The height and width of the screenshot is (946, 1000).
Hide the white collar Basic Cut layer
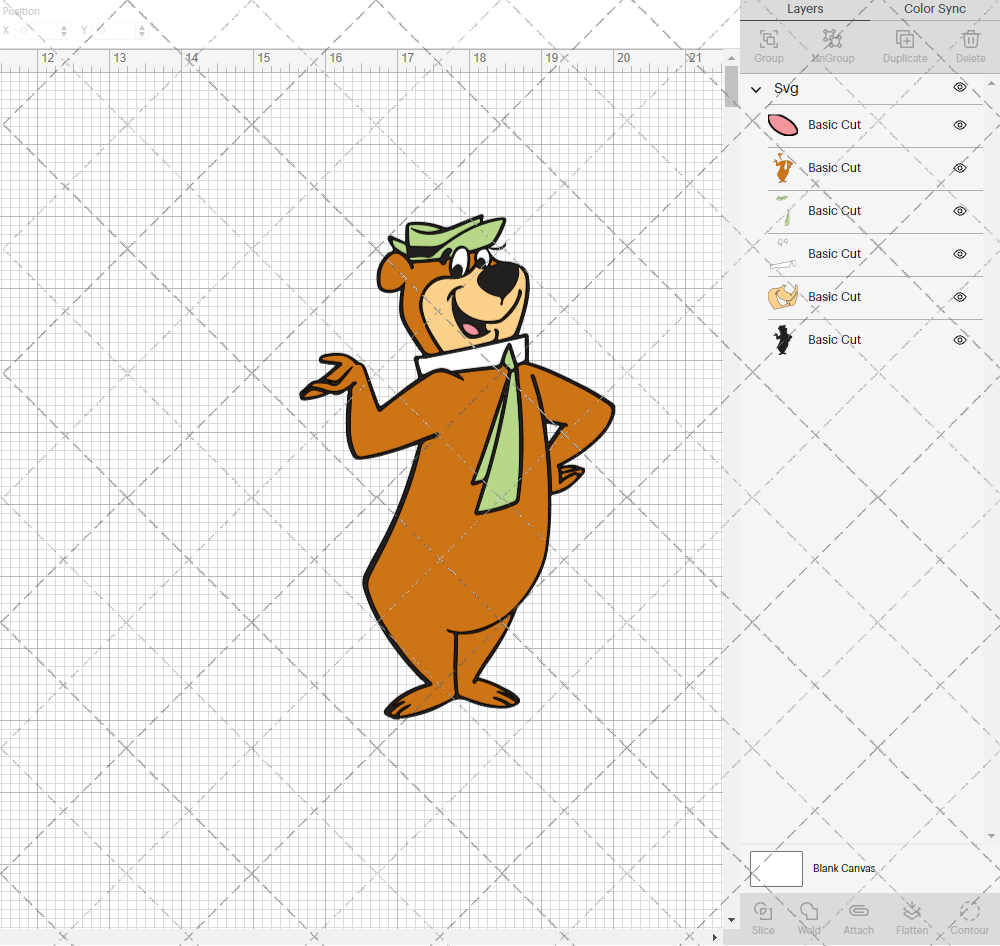[960, 254]
